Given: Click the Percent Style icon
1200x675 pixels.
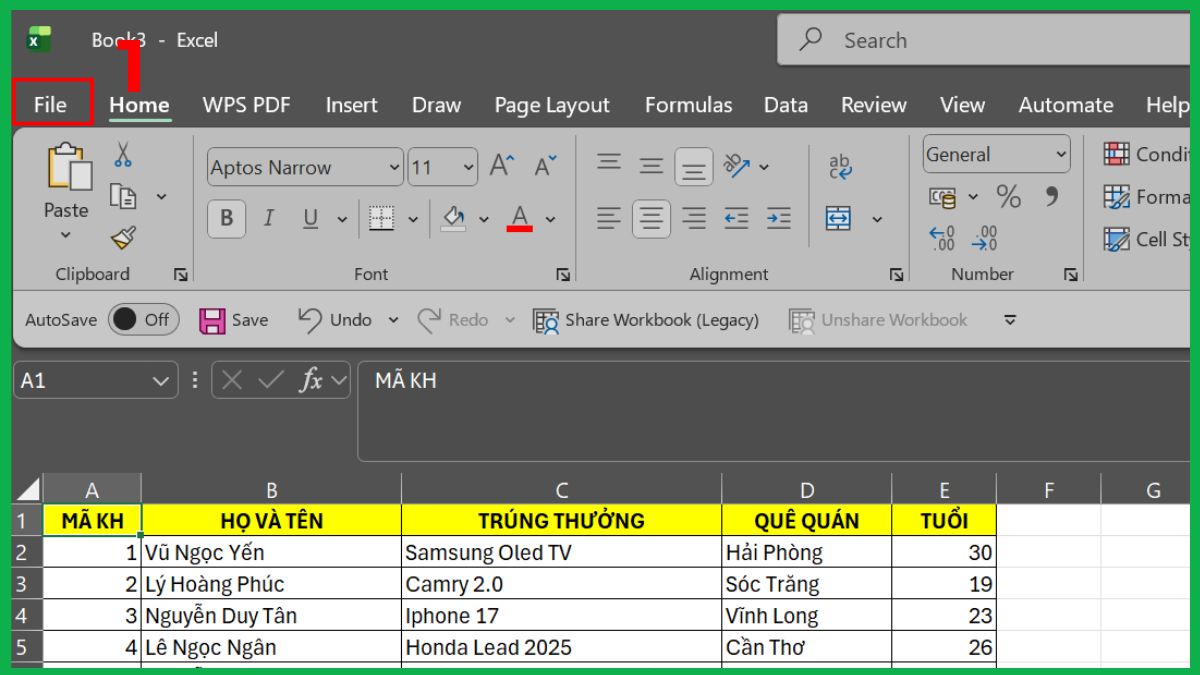Looking at the screenshot, I should 1008,197.
